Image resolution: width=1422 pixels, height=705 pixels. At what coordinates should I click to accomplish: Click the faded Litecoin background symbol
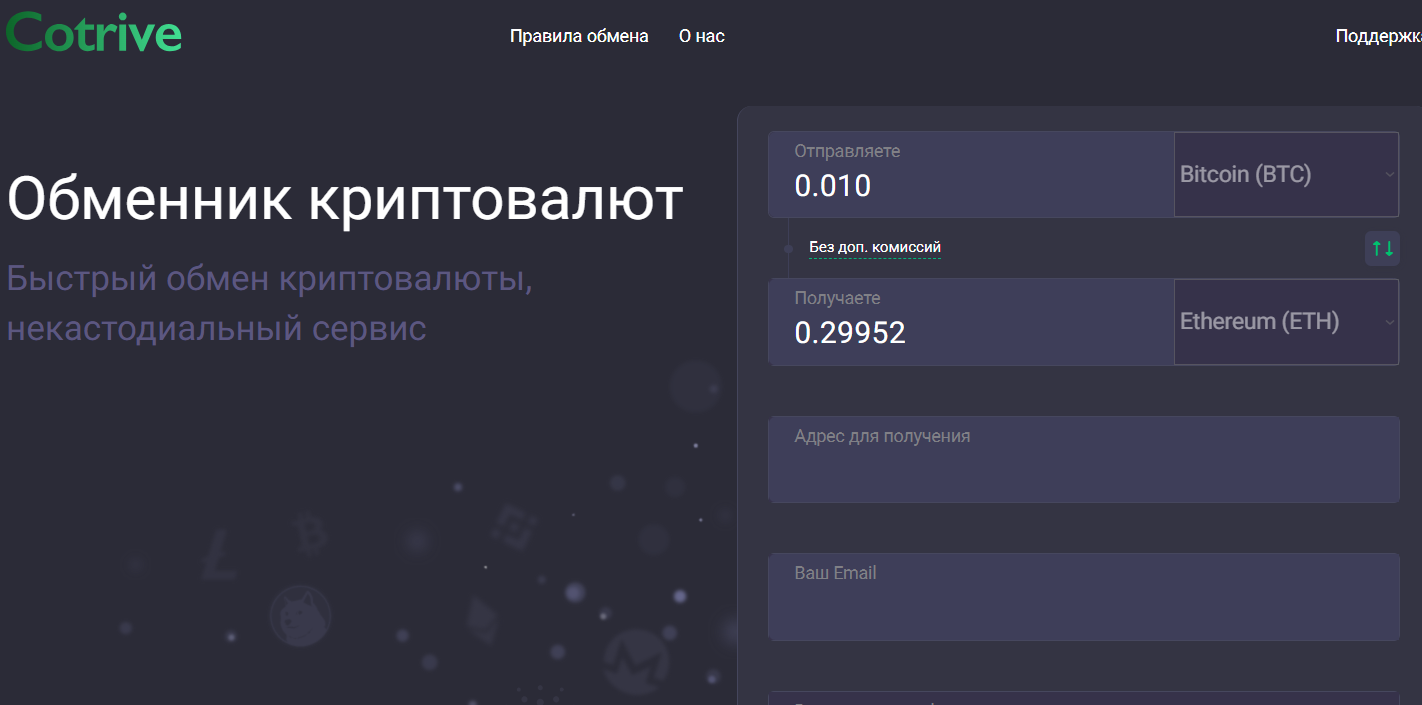click(218, 556)
